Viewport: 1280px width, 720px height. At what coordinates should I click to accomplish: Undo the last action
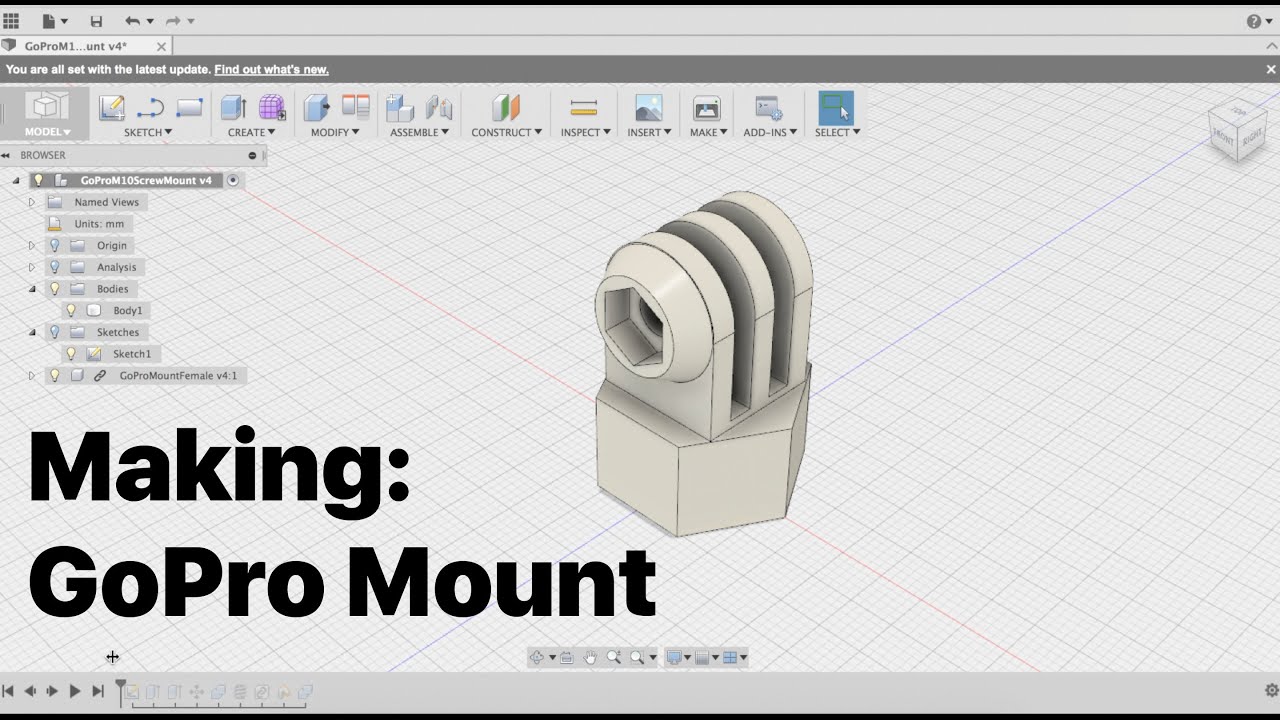pyautogui.click(x=132, y=21)
